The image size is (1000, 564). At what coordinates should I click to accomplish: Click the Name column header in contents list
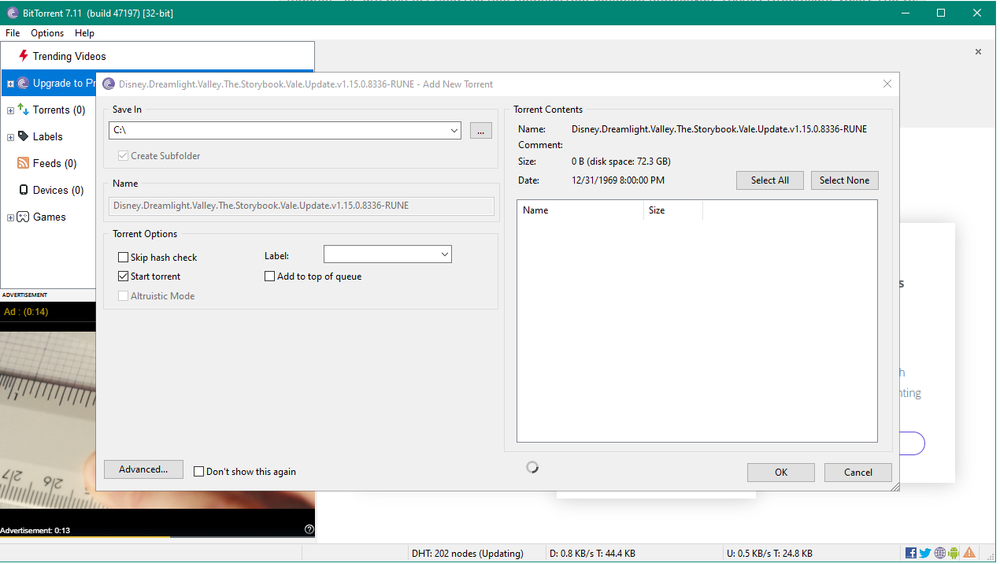(580, 210)
